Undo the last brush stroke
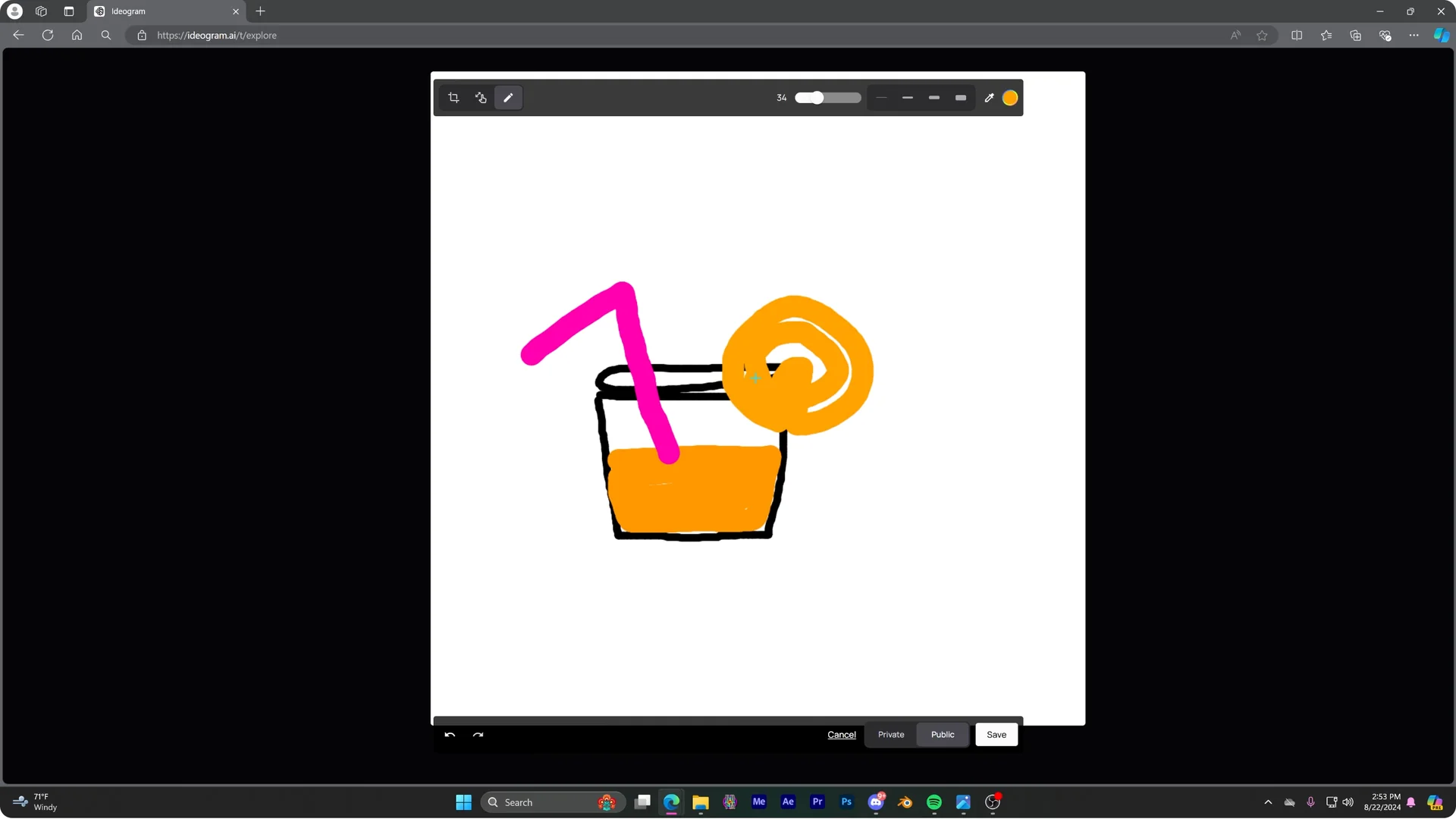1456x819 pixels. pos(449,734)
